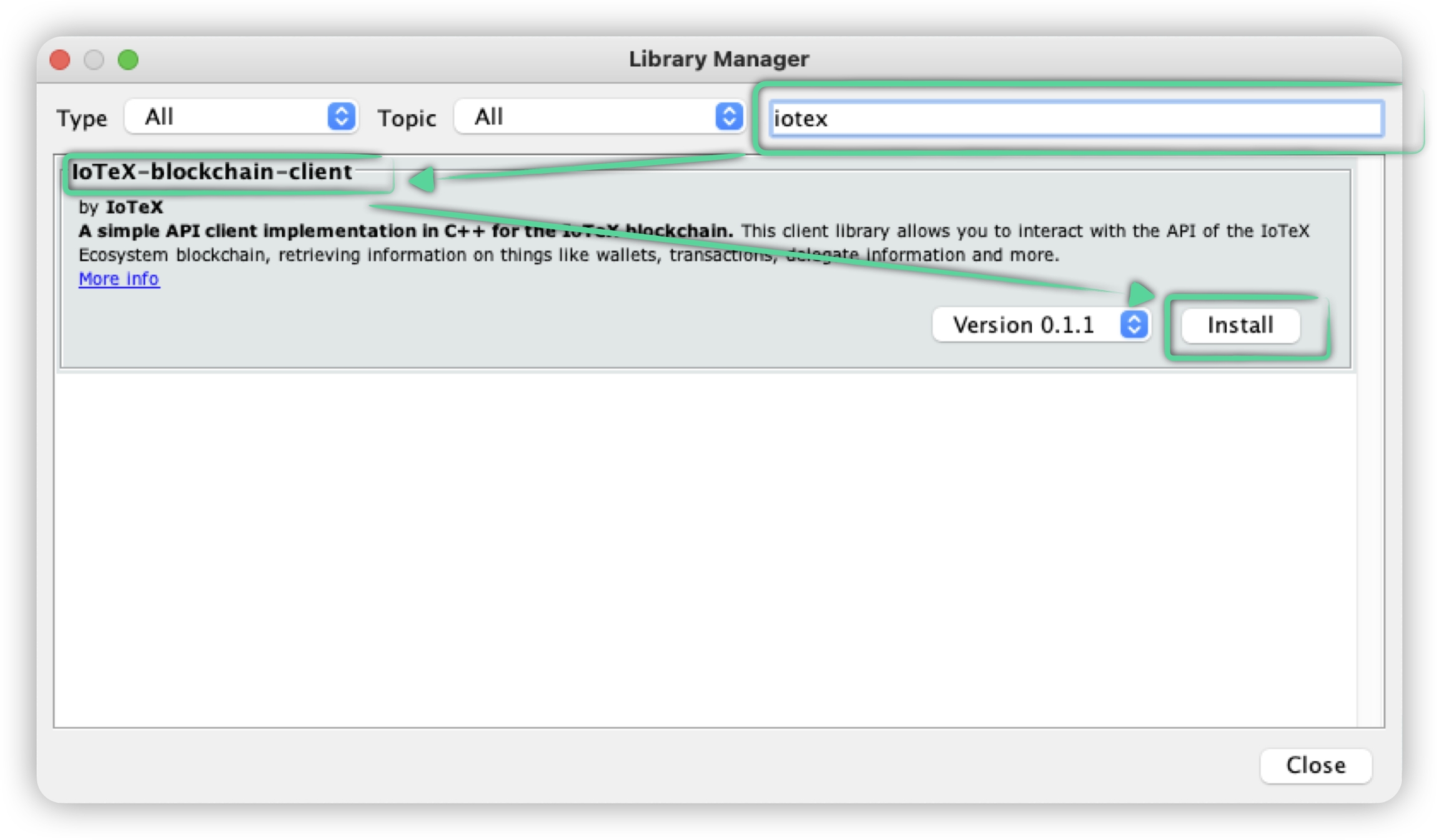Image resolution: width=1439 pixels, height=840 pixels.
Task: Click the gray minimize window button
Action: (x=94, y=60)
